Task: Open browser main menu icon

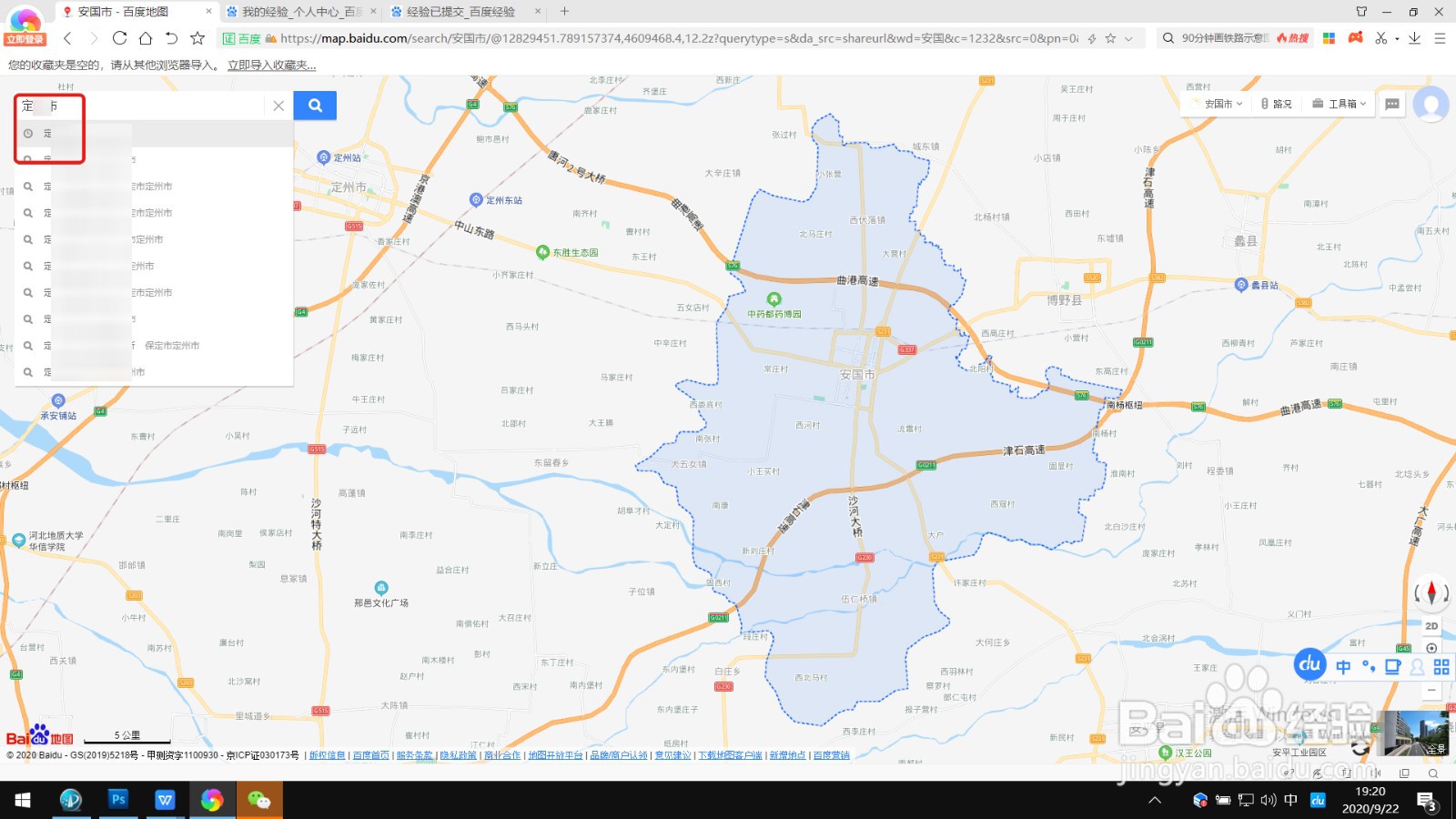Action: (1440, 38)
